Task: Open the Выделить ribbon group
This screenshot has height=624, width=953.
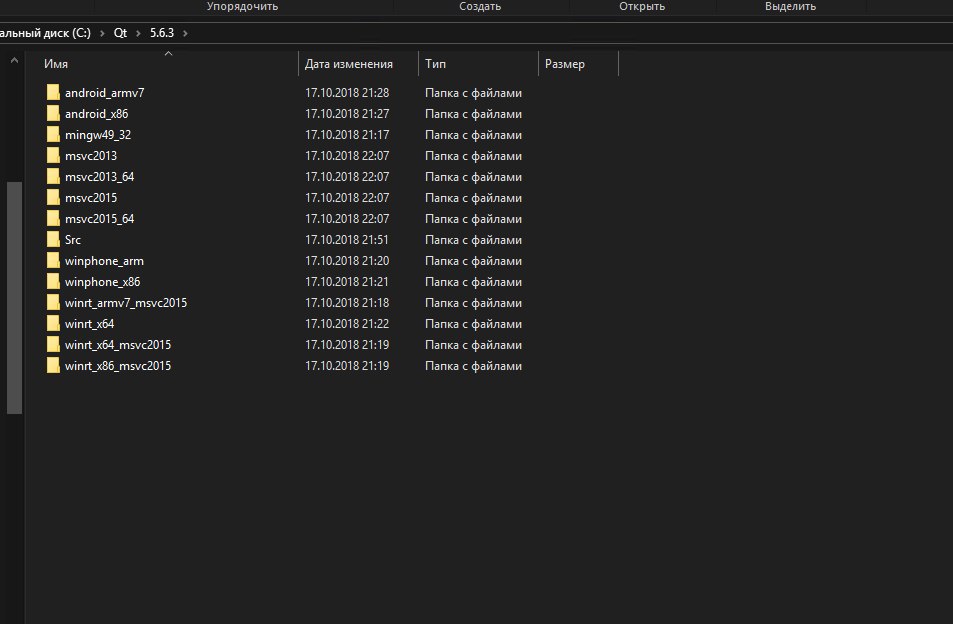Action: (790, 6)
